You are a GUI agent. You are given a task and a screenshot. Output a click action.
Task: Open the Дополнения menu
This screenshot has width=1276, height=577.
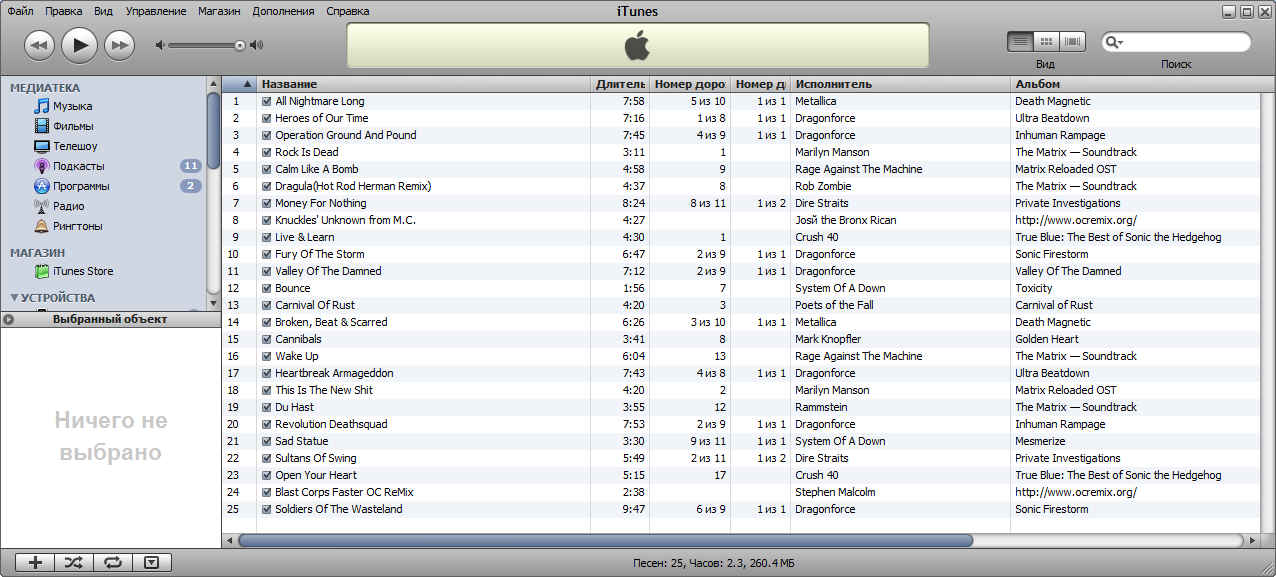pos(284,11)
